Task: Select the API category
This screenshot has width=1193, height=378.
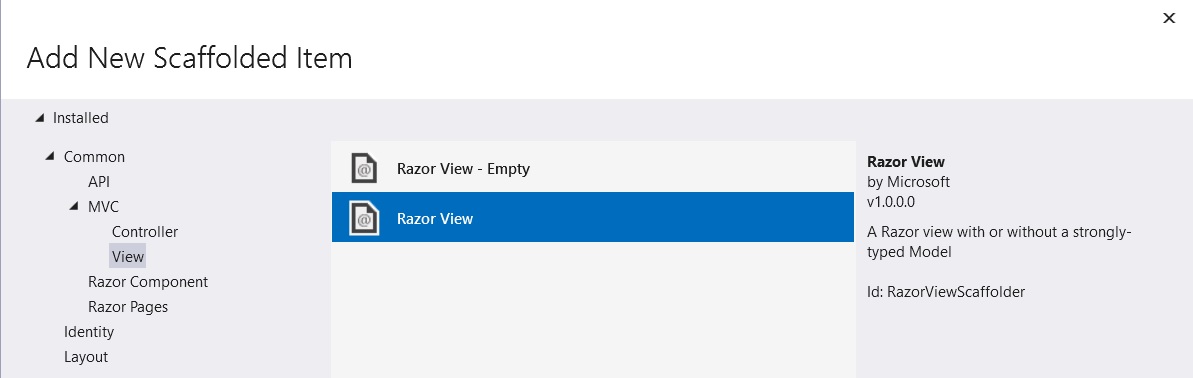Action: (x=99, y=182)
